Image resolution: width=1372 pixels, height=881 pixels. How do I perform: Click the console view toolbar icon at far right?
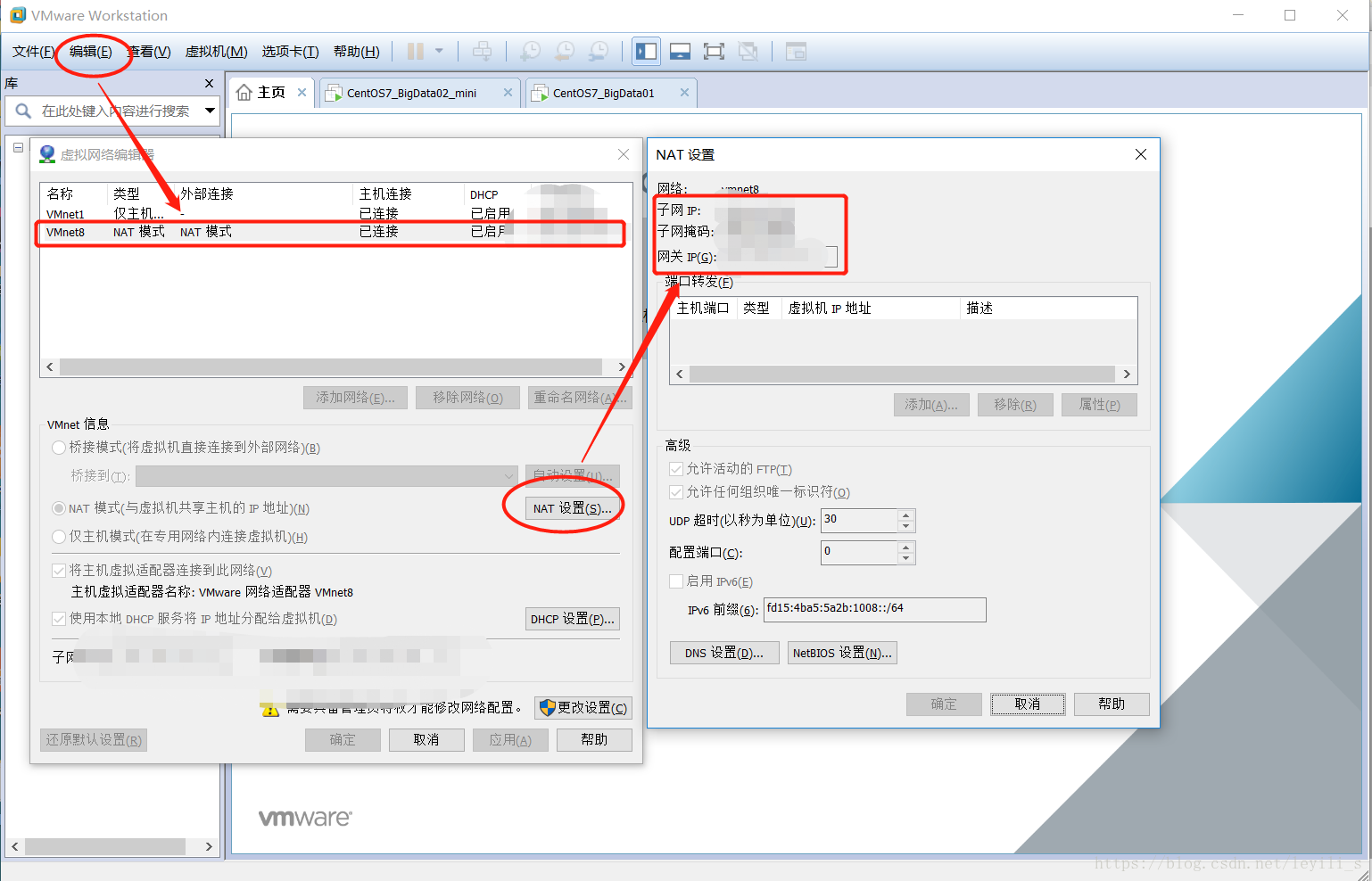(x=796, y=52)
